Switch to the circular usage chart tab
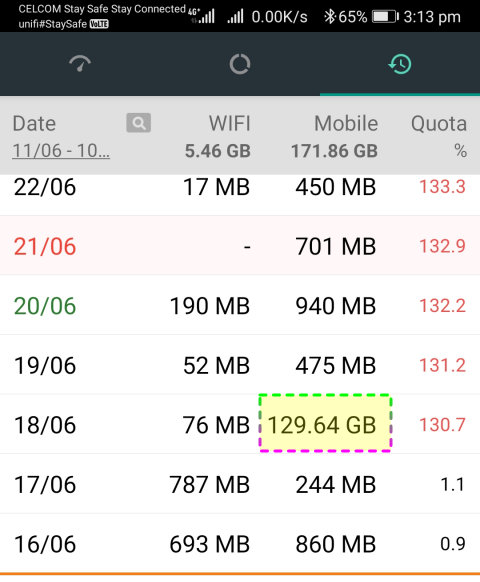480x582 pixels. pyautogui.click(x=240, y=64)
